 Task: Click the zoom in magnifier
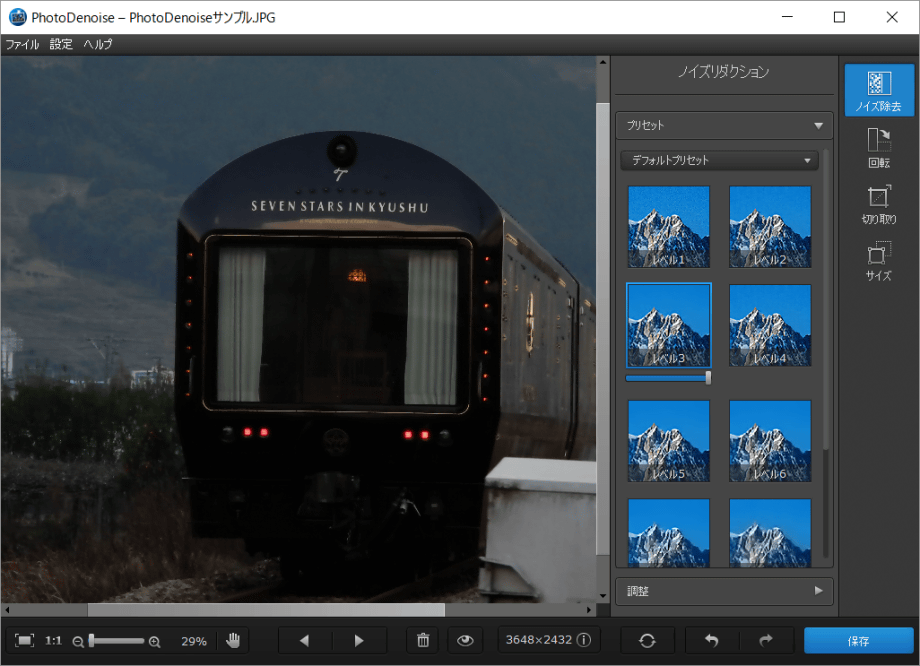[154, 641]
